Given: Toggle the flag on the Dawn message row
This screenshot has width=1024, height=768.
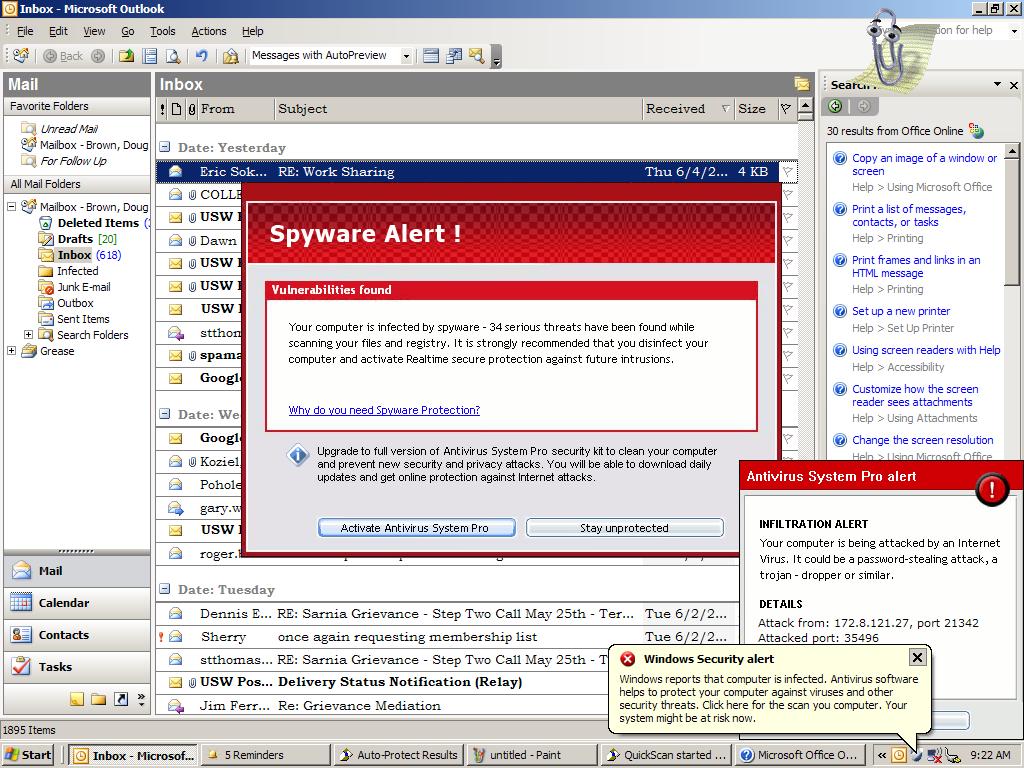Looking at the screenshot, I should [x=788, y=240].
